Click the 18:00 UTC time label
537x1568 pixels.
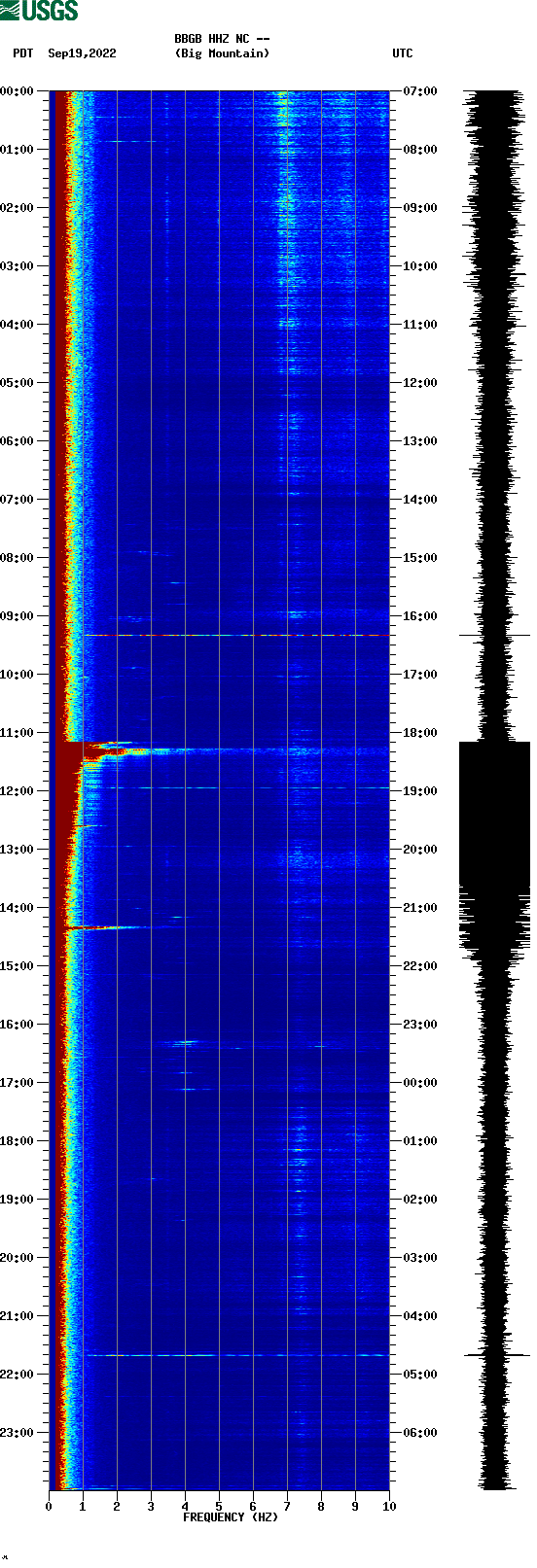coord(420,733)
